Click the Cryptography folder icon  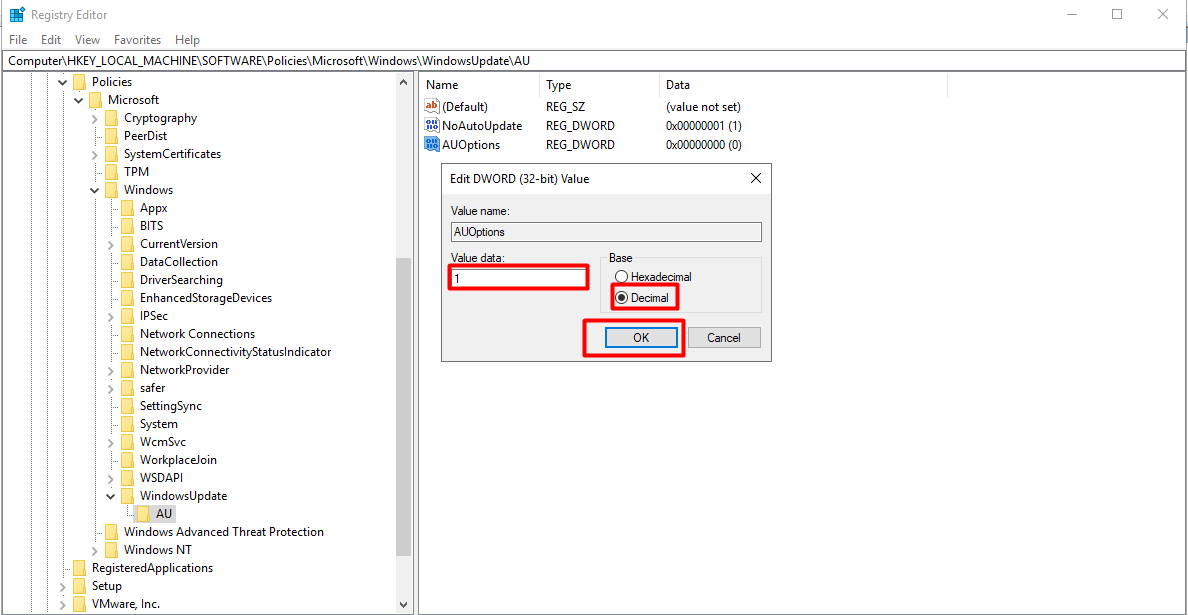112,118
